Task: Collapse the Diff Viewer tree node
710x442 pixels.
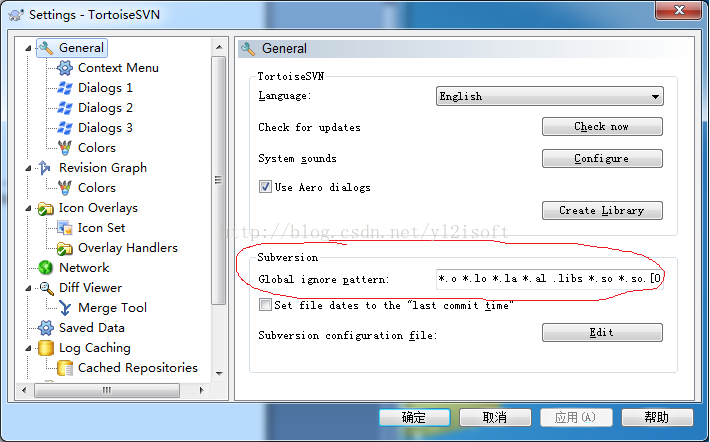Action: [28, 288]
